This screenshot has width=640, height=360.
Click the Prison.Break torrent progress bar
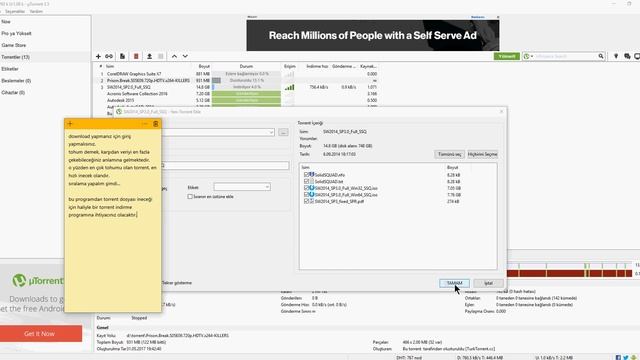(x=246, y=81)
